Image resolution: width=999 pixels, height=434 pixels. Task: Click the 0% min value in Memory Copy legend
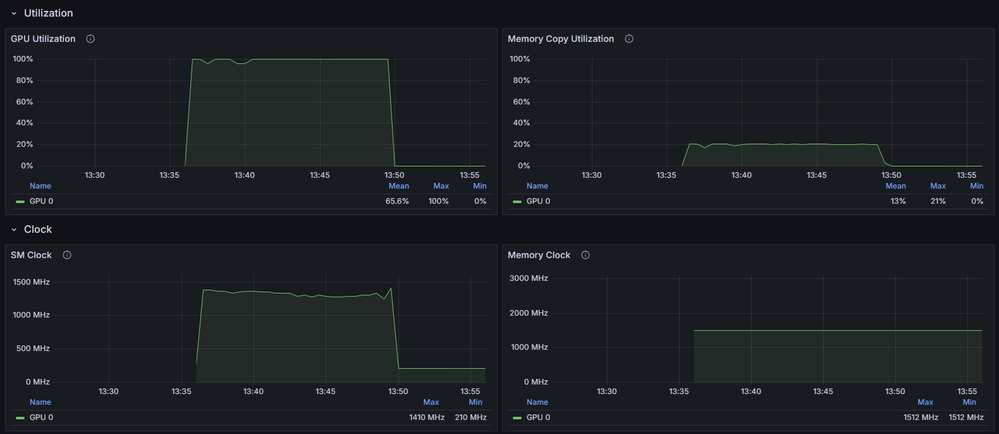977,201
